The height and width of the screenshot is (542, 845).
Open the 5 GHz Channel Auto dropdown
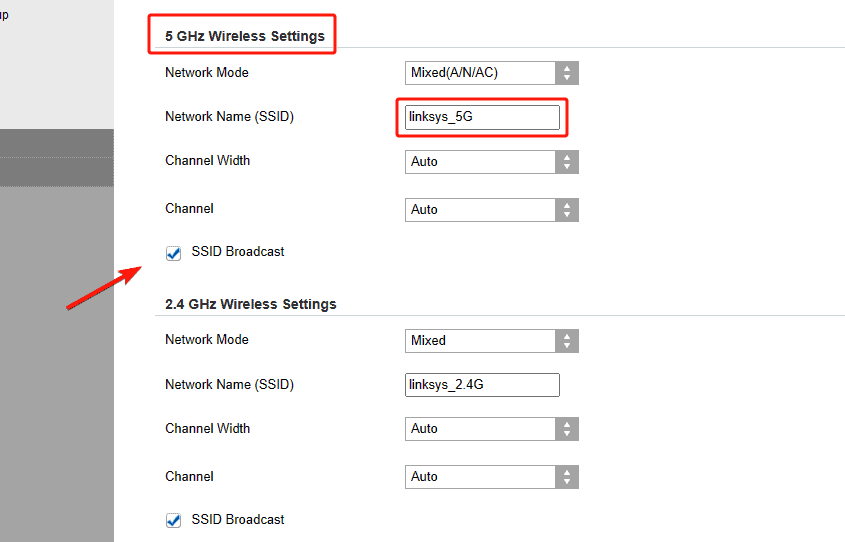[x=491, y=210]
